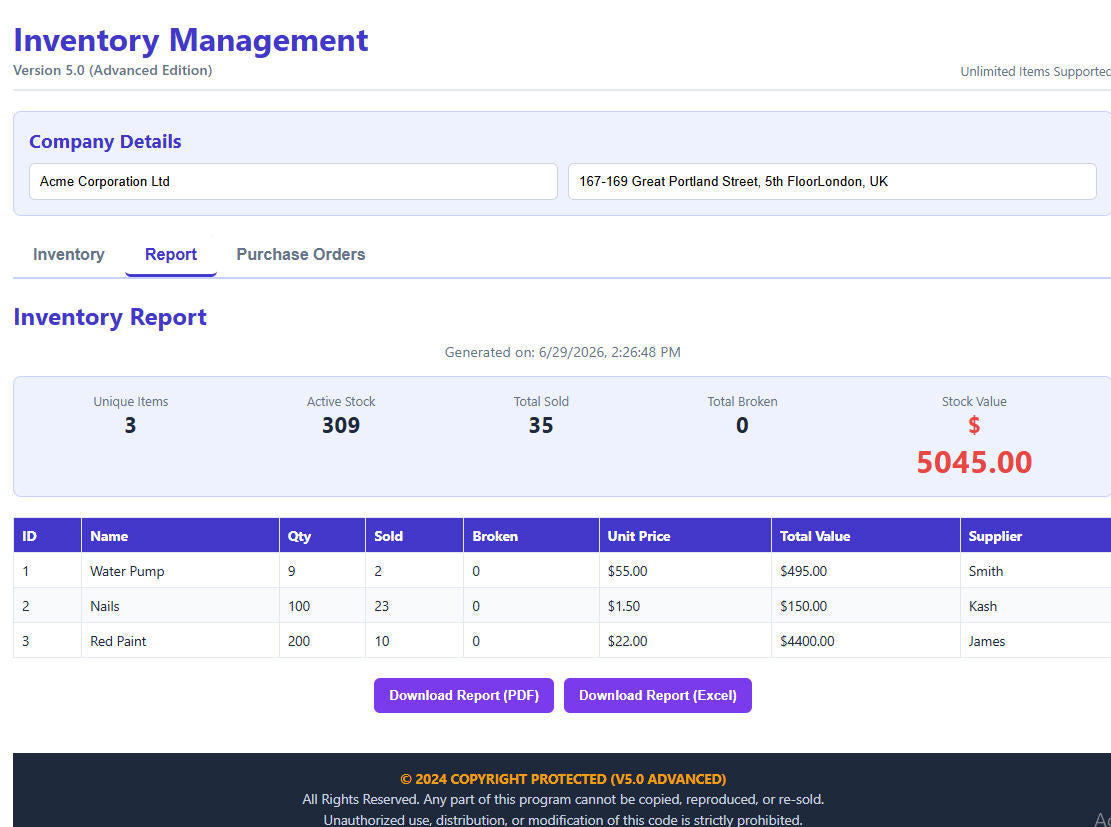Screen dimensions: 1111x827
Task: Click the Inventory Management title
Action: 191,40
